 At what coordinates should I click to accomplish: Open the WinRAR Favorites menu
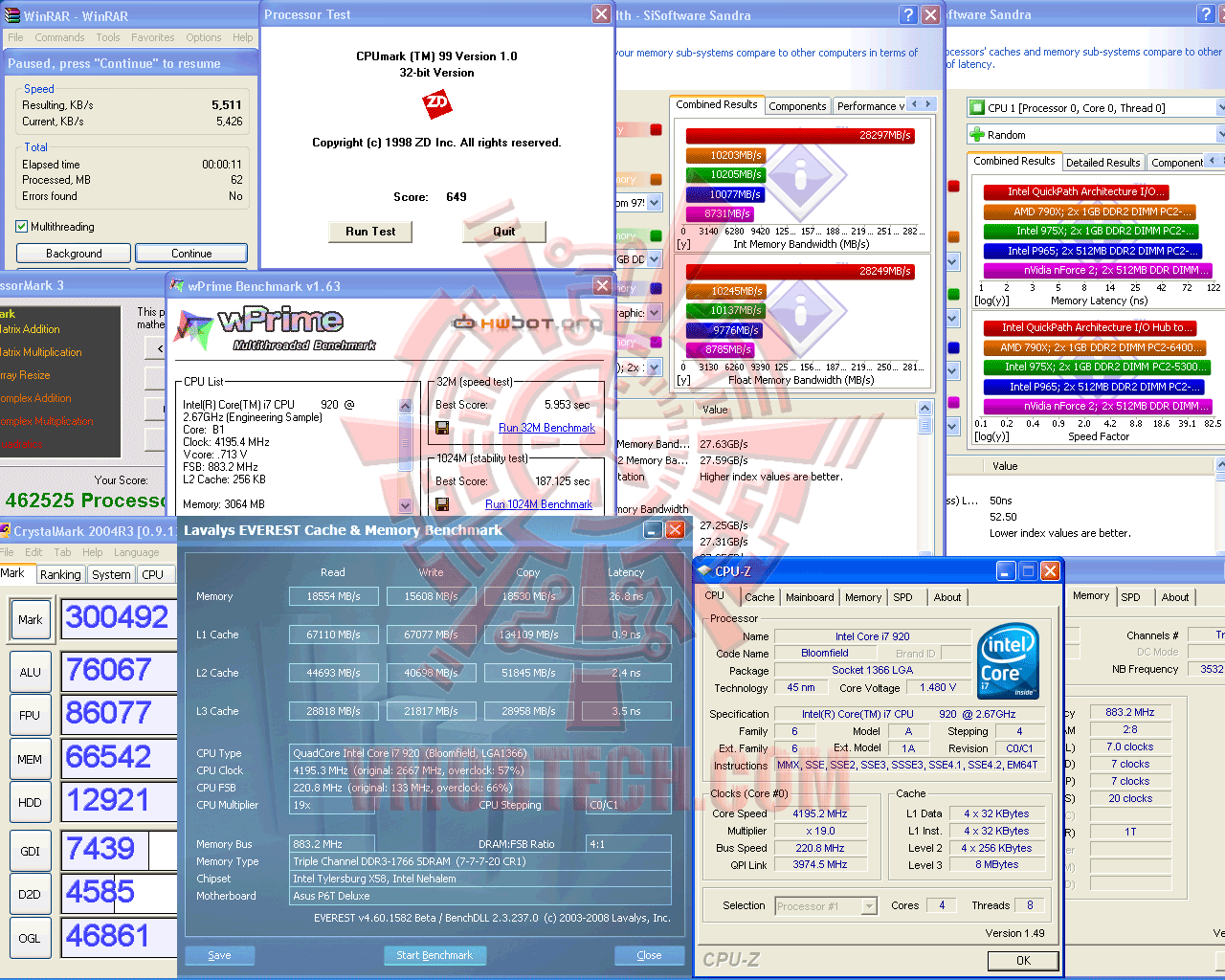(153, 37)
